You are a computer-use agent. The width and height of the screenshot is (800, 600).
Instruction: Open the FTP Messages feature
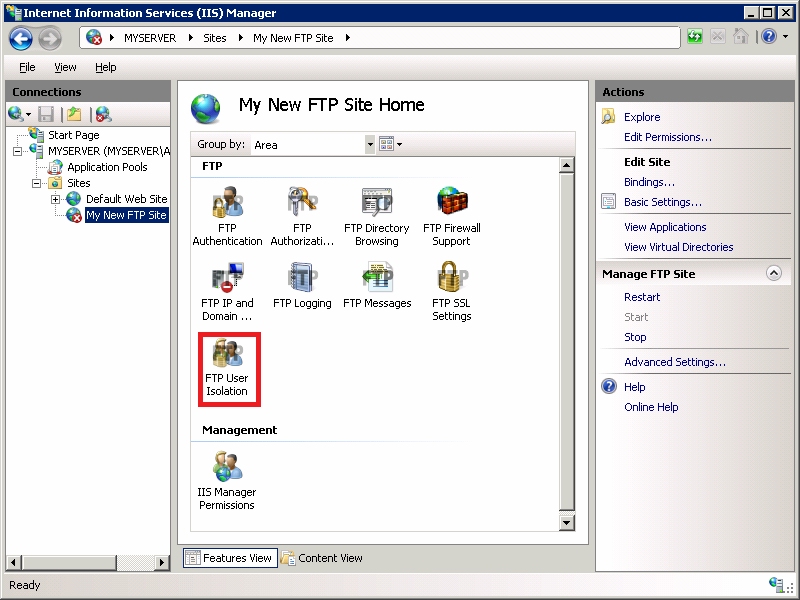(x=377, y=285)
